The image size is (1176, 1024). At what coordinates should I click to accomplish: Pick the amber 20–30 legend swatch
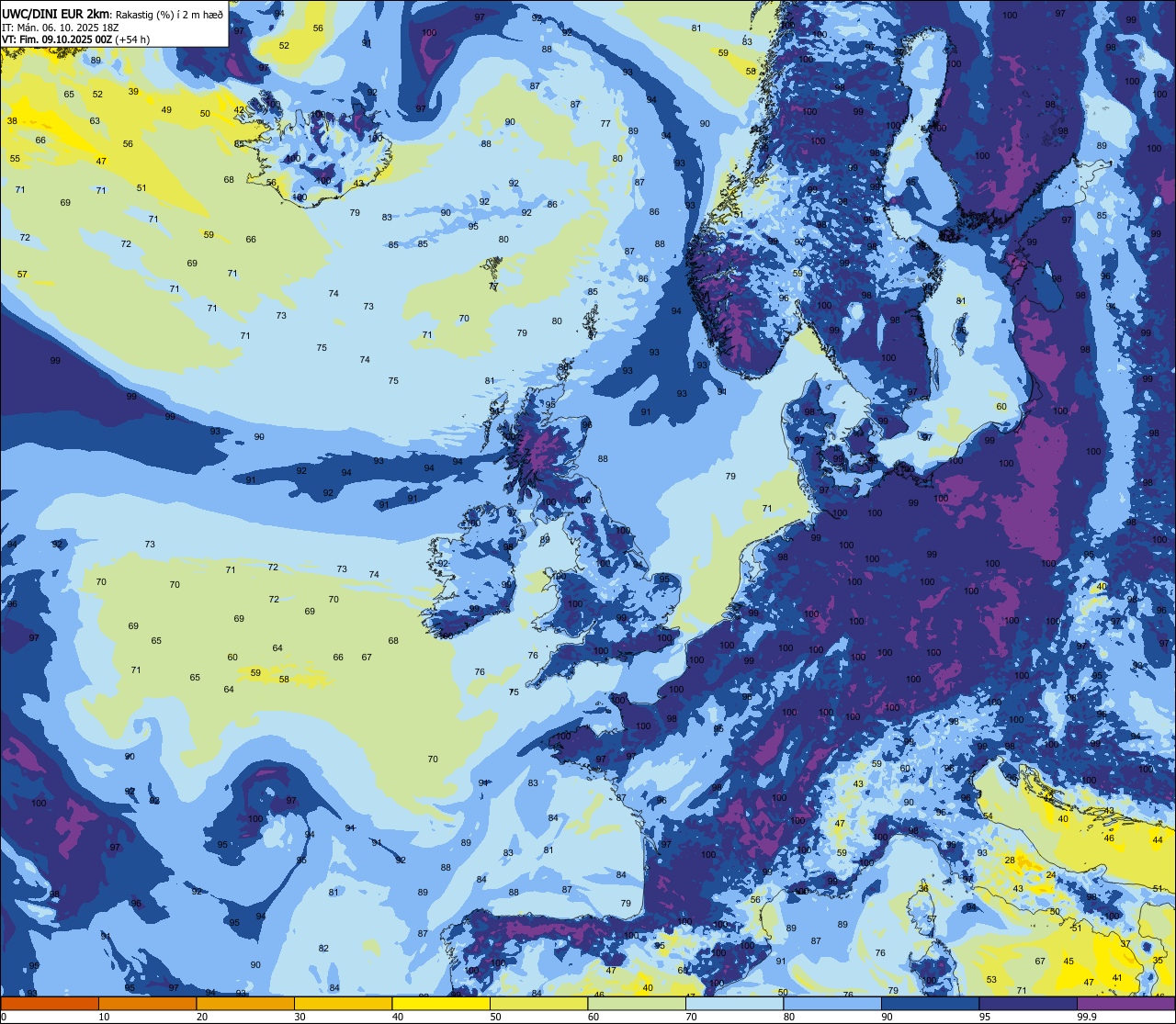(x=245, y=1003)
